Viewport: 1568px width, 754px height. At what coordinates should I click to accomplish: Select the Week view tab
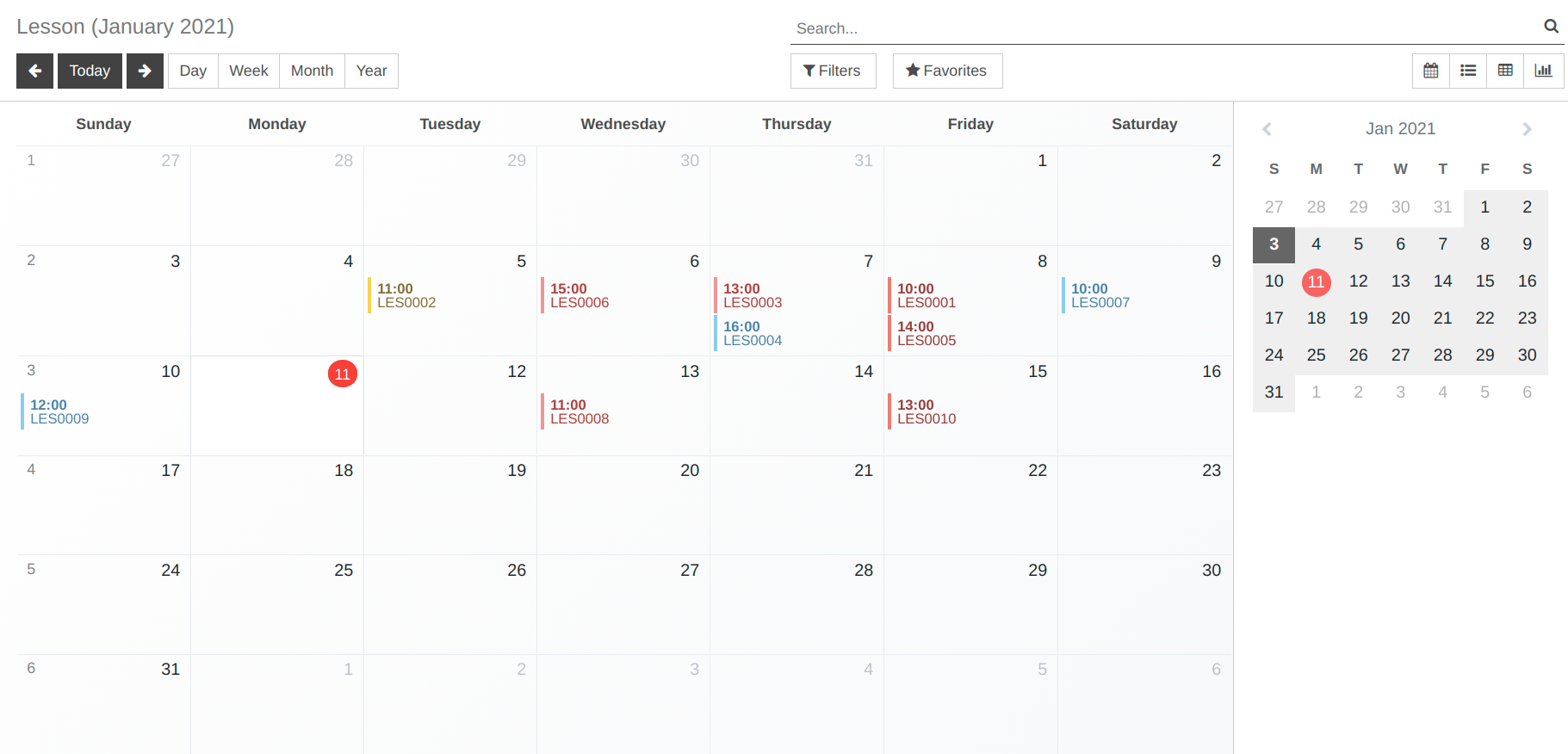(249, 71)
